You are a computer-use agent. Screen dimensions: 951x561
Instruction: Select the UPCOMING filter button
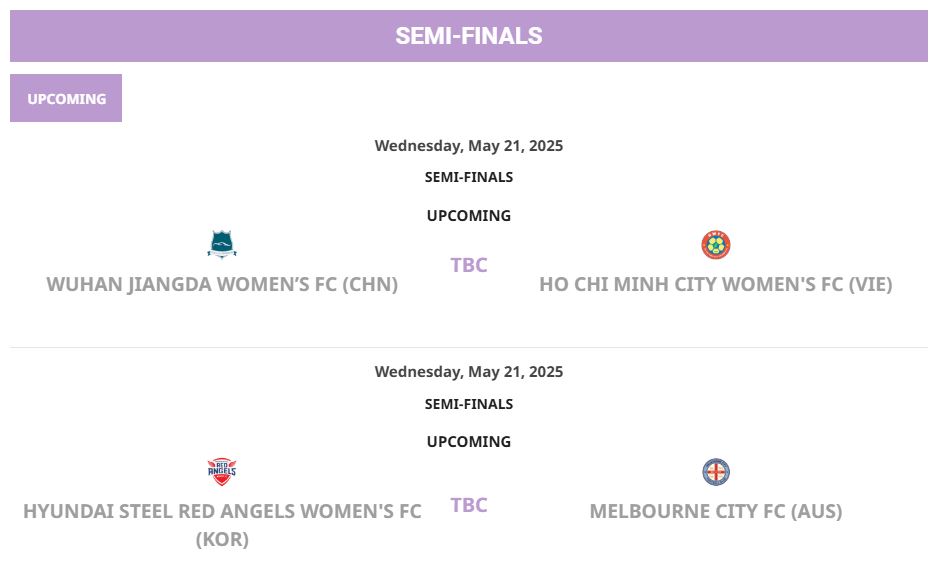(x=66, y=98)
